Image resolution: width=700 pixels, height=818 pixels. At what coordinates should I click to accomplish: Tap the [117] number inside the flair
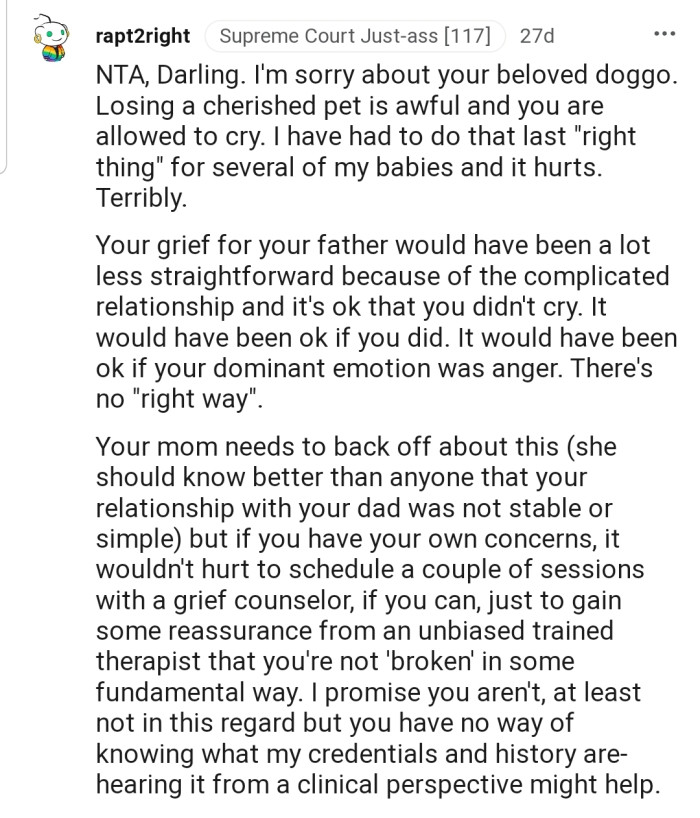click(x=467, y=36)
